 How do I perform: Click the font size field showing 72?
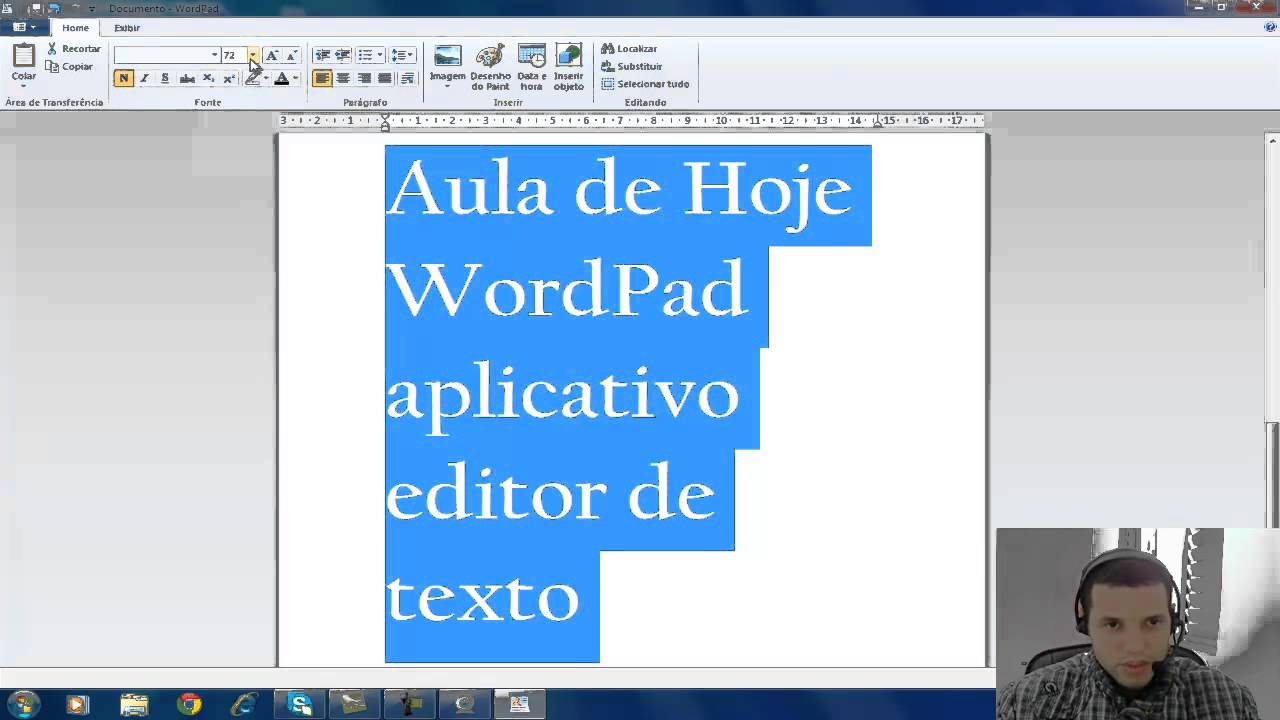(x=234, y=55)
